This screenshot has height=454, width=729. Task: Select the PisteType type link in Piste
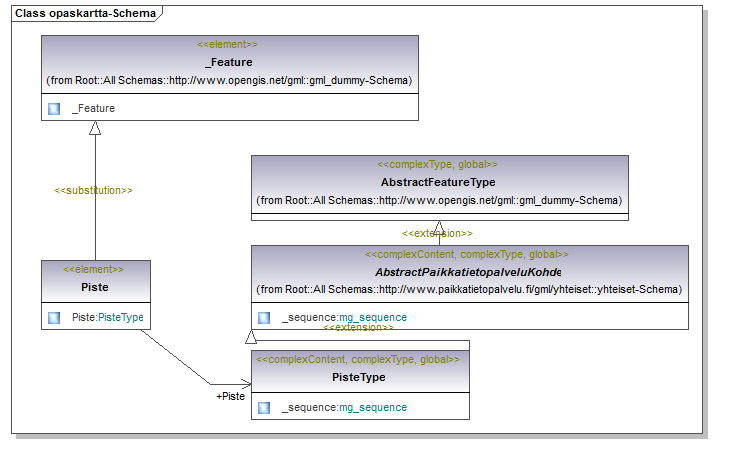121,317
